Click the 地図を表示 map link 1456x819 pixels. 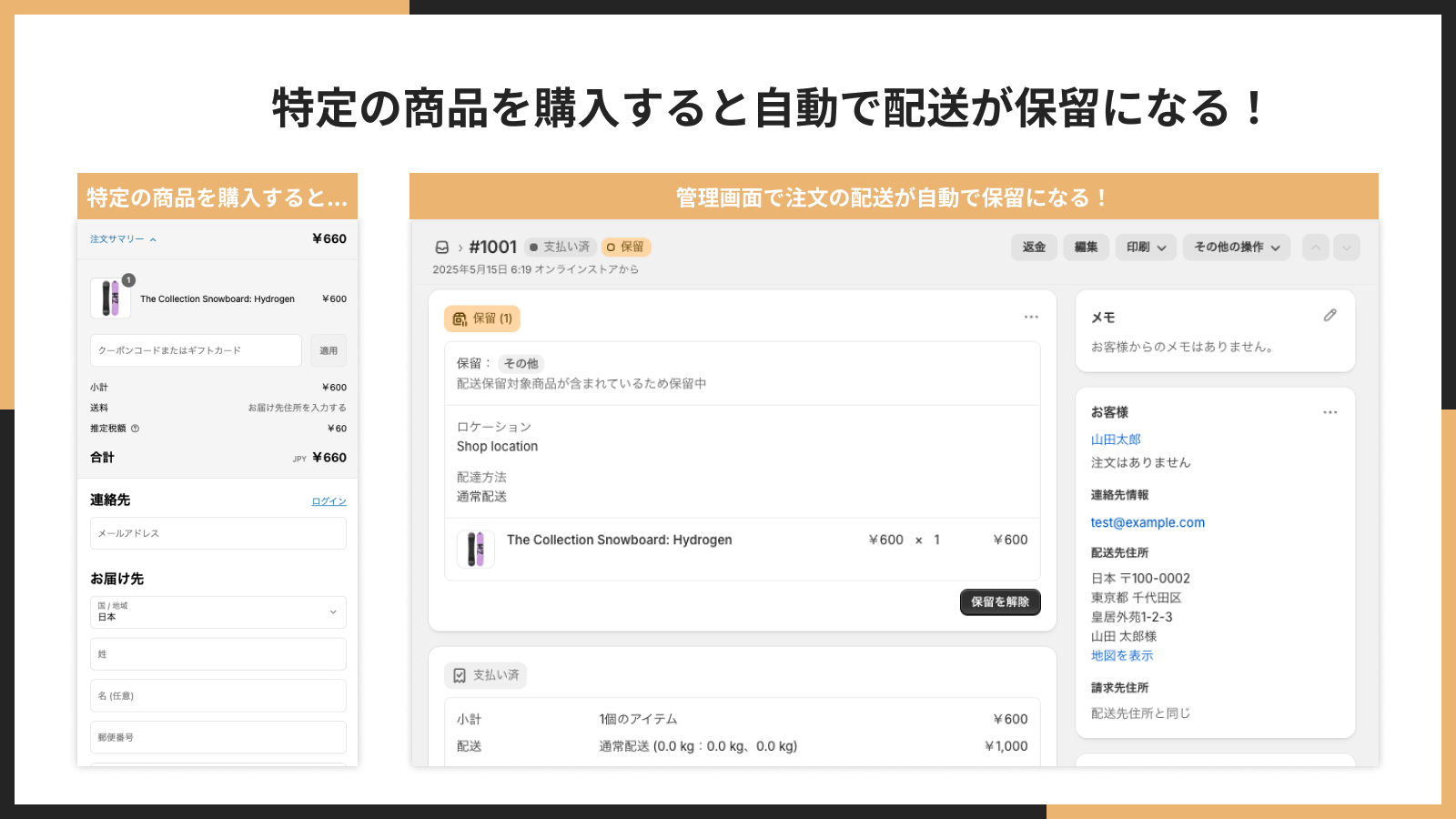tap(1122, 656)
